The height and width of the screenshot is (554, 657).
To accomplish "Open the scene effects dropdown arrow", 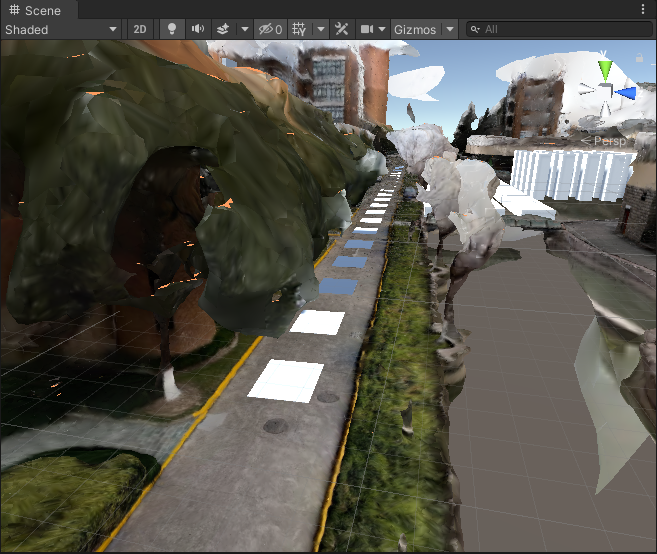I will [243, 30].
